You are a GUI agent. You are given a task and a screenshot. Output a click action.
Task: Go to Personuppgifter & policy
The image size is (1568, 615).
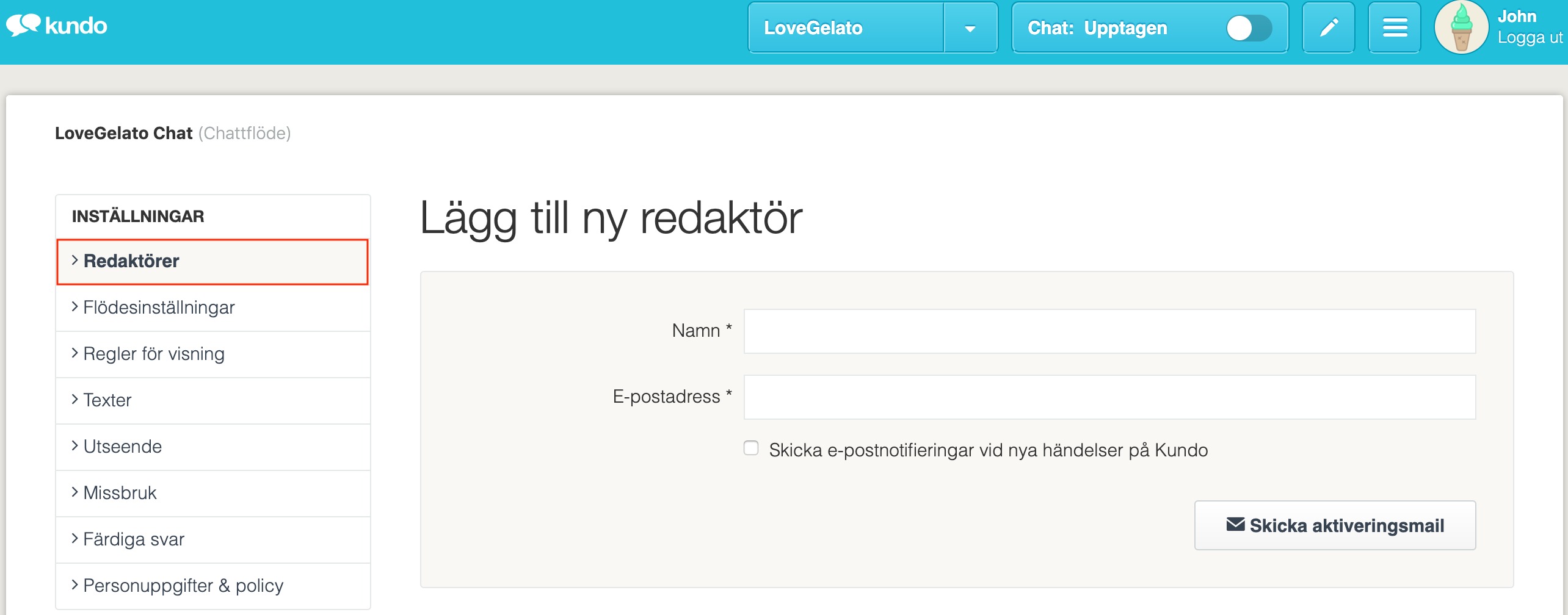tap(183, 586)
